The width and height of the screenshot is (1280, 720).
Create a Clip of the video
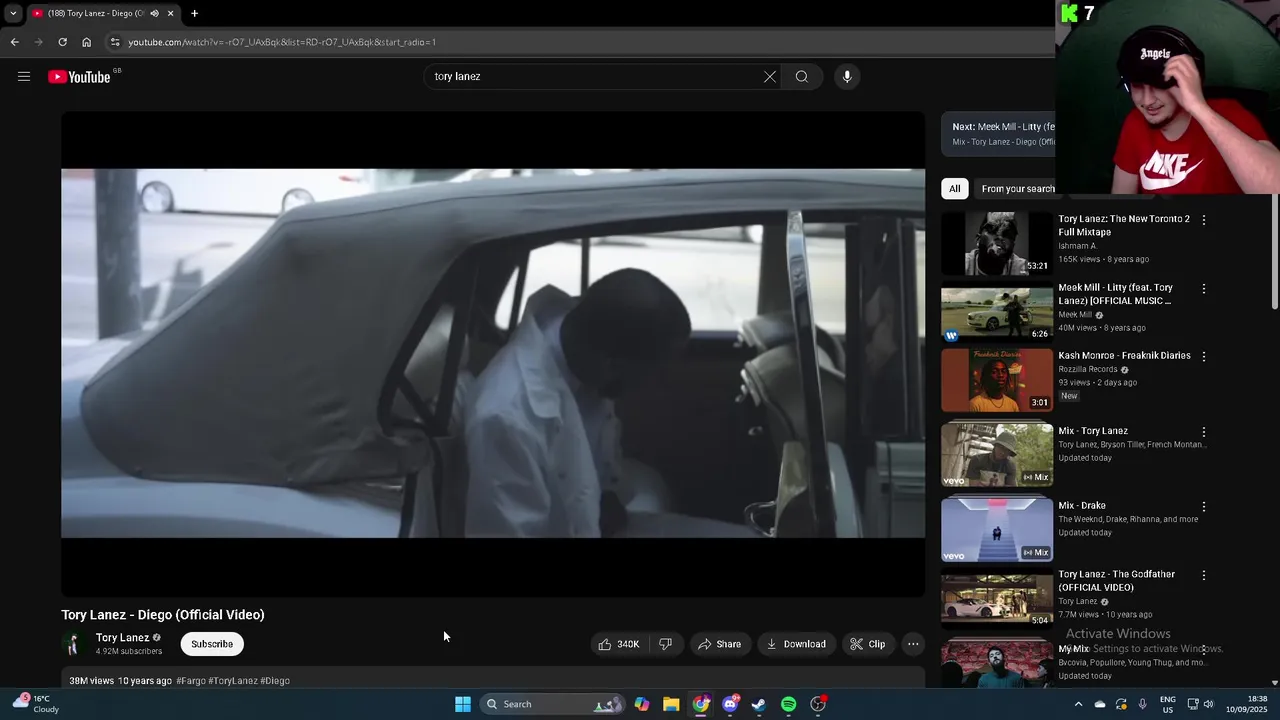(x=868, y=644)
